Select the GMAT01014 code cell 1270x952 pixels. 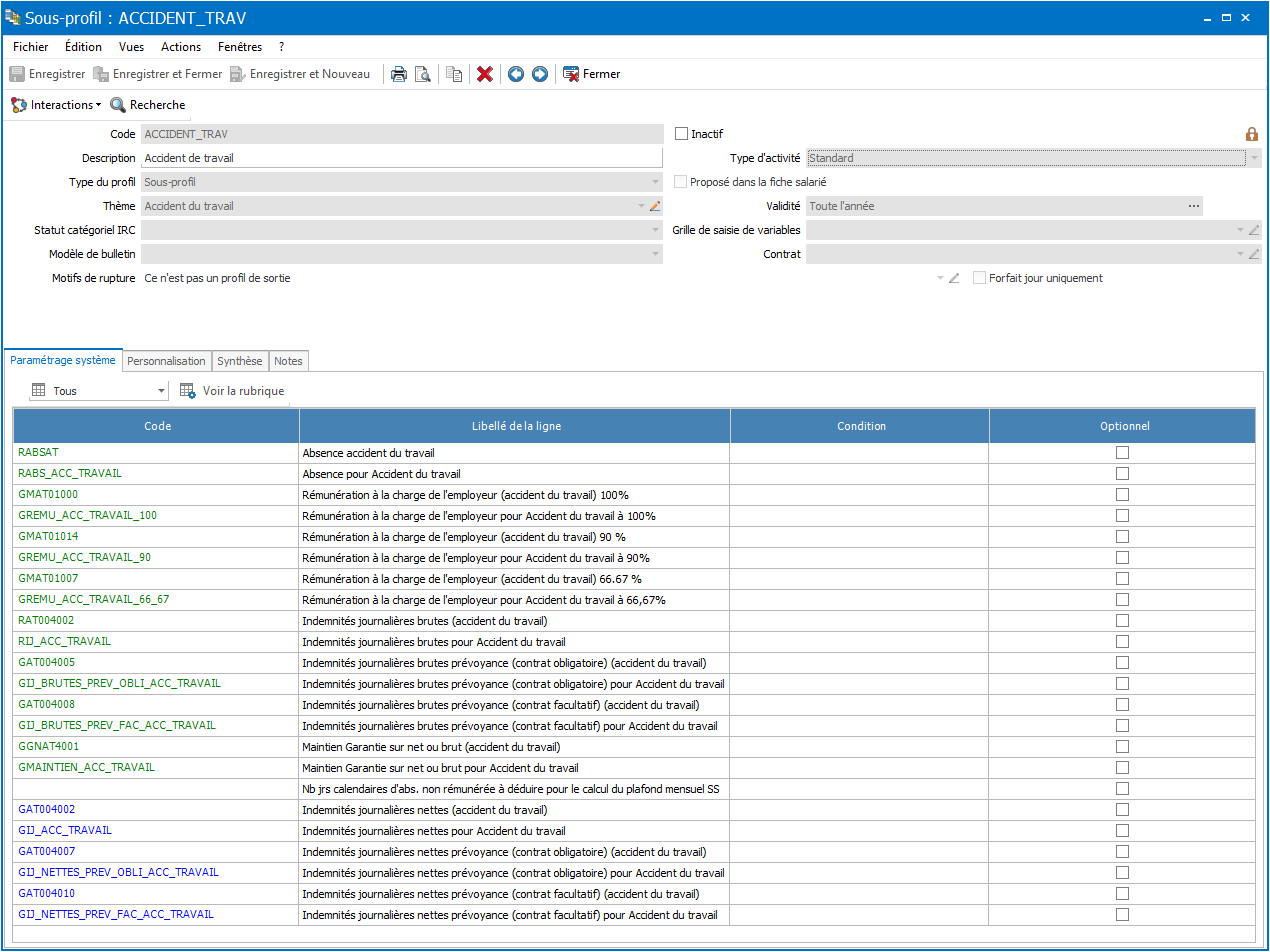[x=157, y=537]
